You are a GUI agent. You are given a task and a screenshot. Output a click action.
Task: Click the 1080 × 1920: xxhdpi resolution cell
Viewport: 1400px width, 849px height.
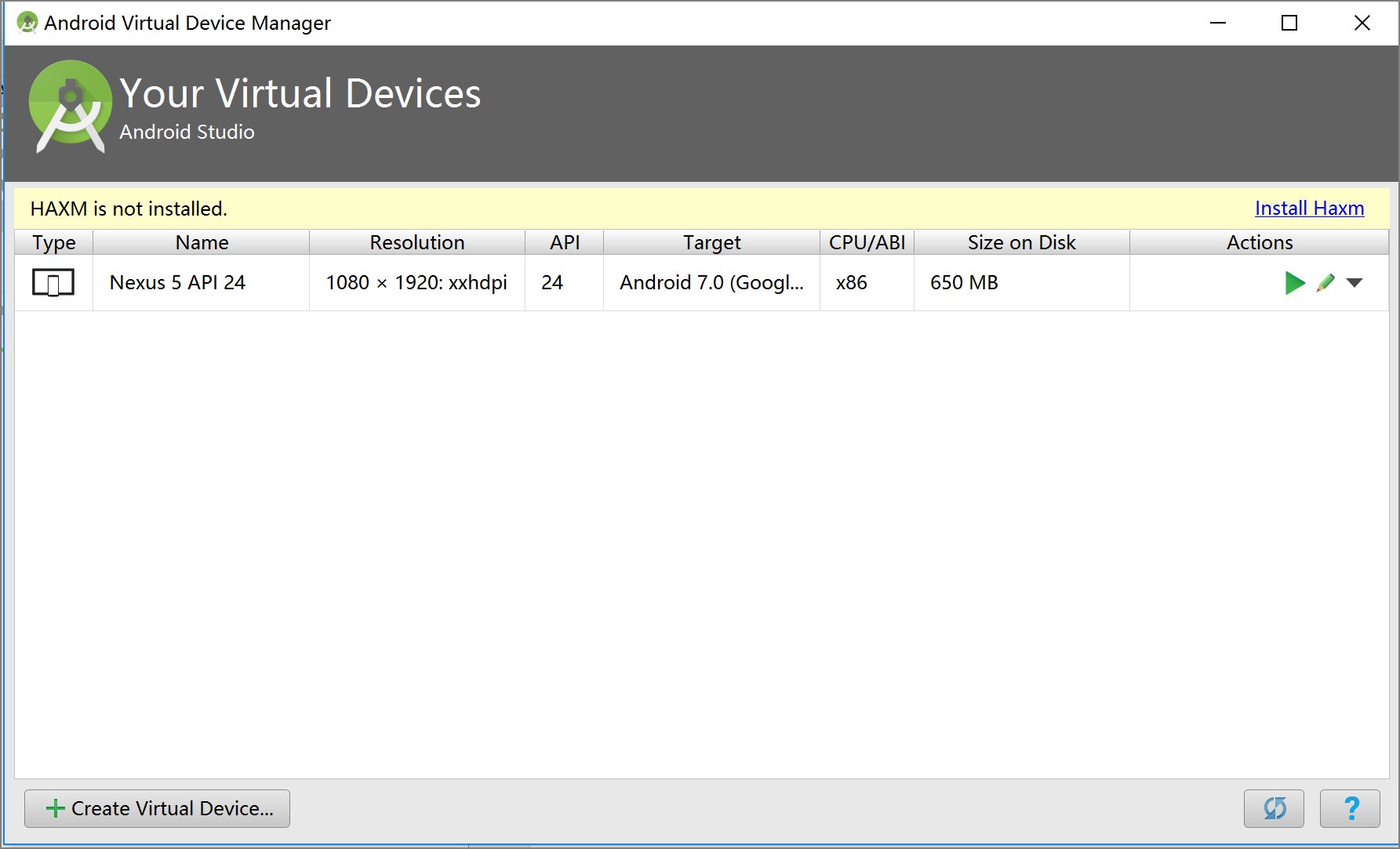pos(417,283)
